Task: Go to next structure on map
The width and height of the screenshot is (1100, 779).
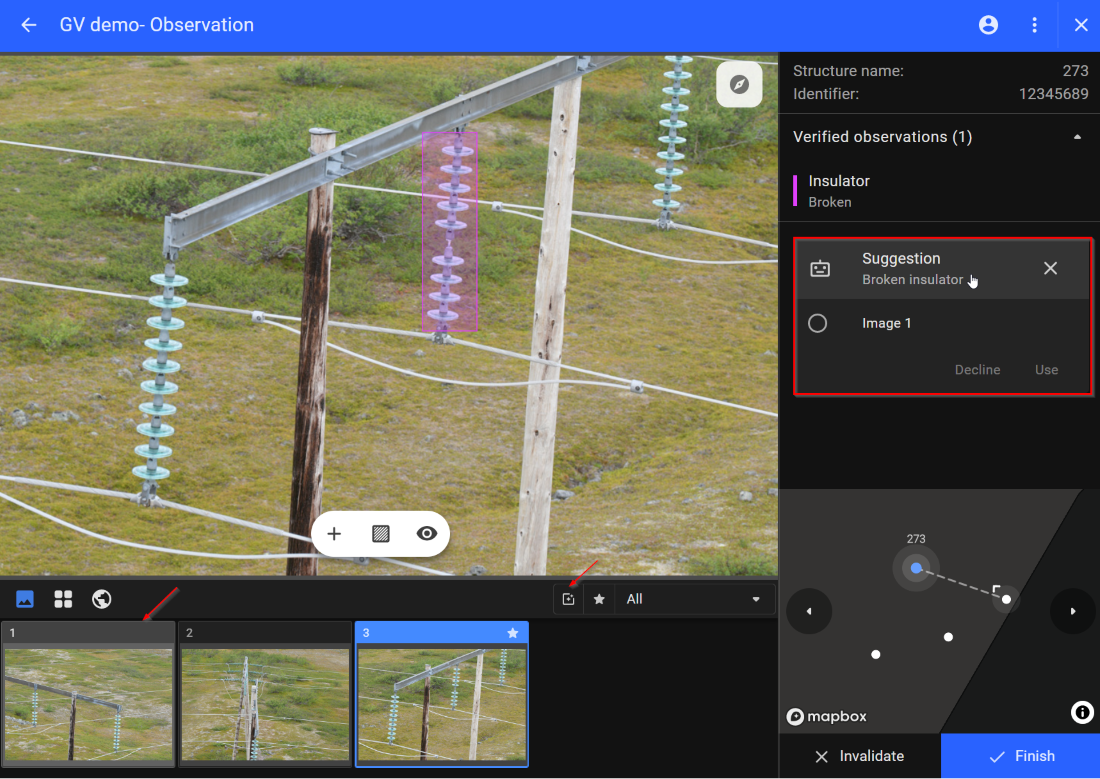Action: [1072, 611]
